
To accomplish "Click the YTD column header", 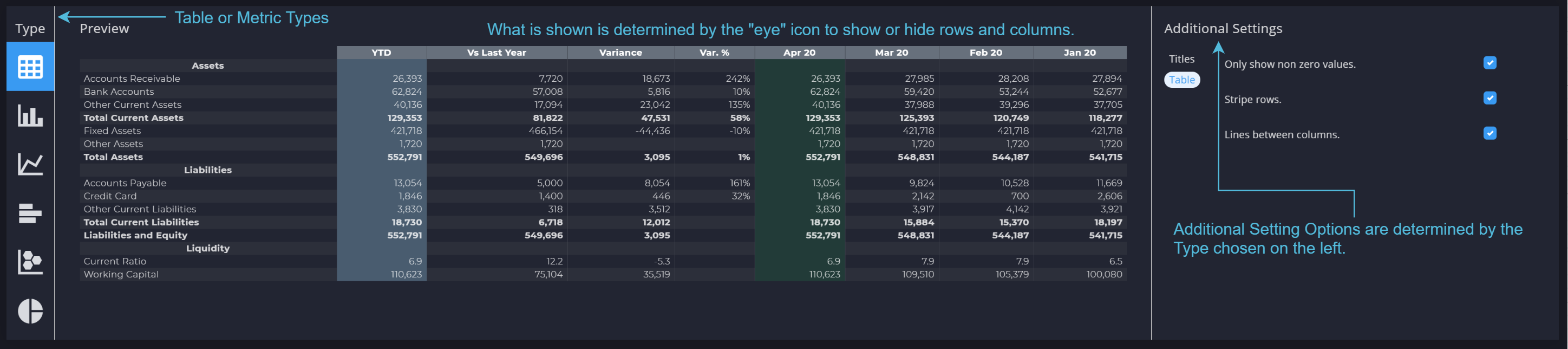I will [382, 53].
